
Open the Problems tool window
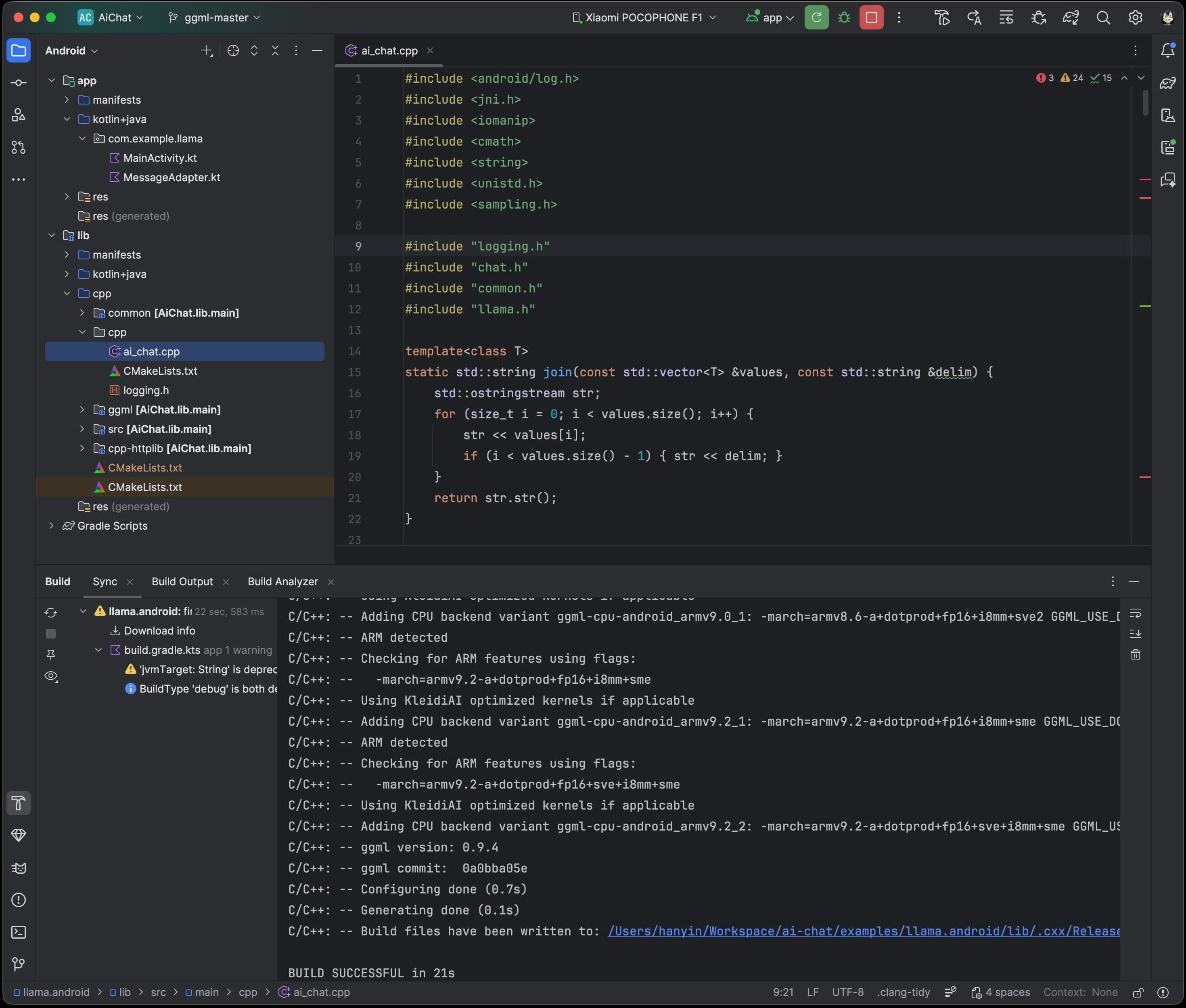tap(19, 899)
